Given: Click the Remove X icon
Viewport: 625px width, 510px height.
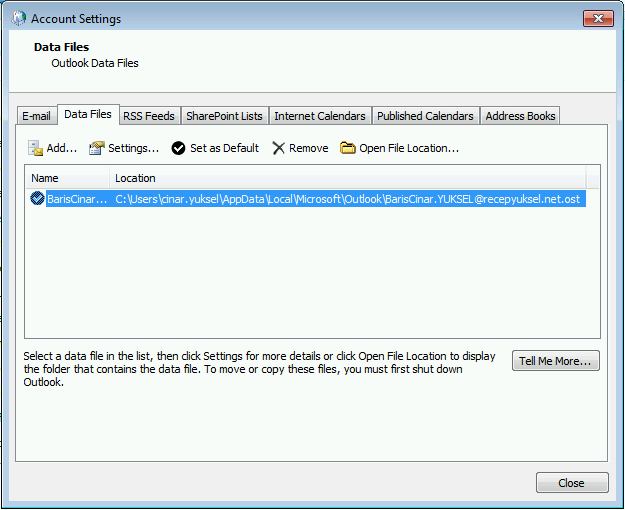Looking at the screenshot, I should pyautogui.click(x=278, y=148).
